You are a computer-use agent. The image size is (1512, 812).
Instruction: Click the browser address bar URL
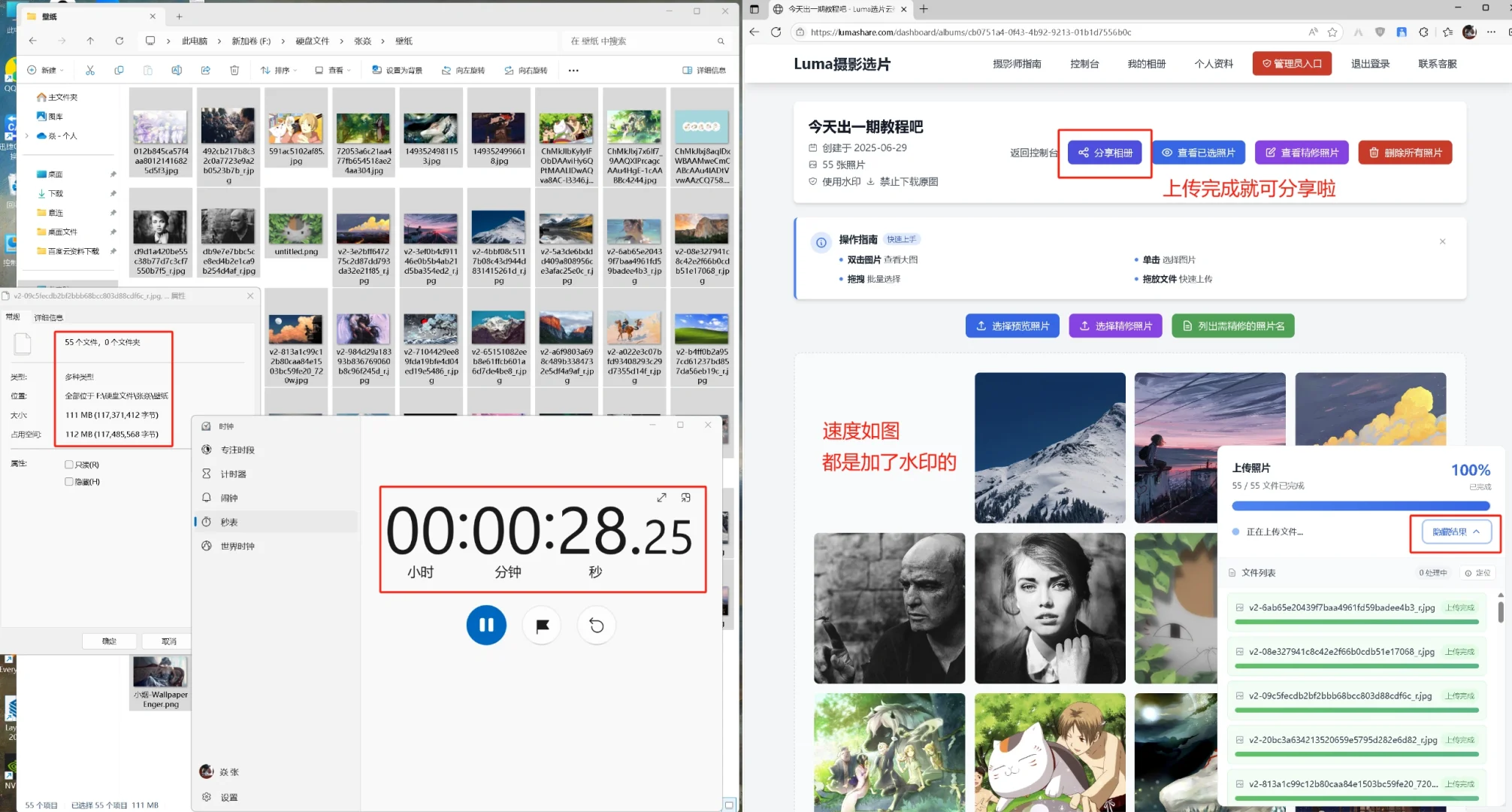(971, 32)
